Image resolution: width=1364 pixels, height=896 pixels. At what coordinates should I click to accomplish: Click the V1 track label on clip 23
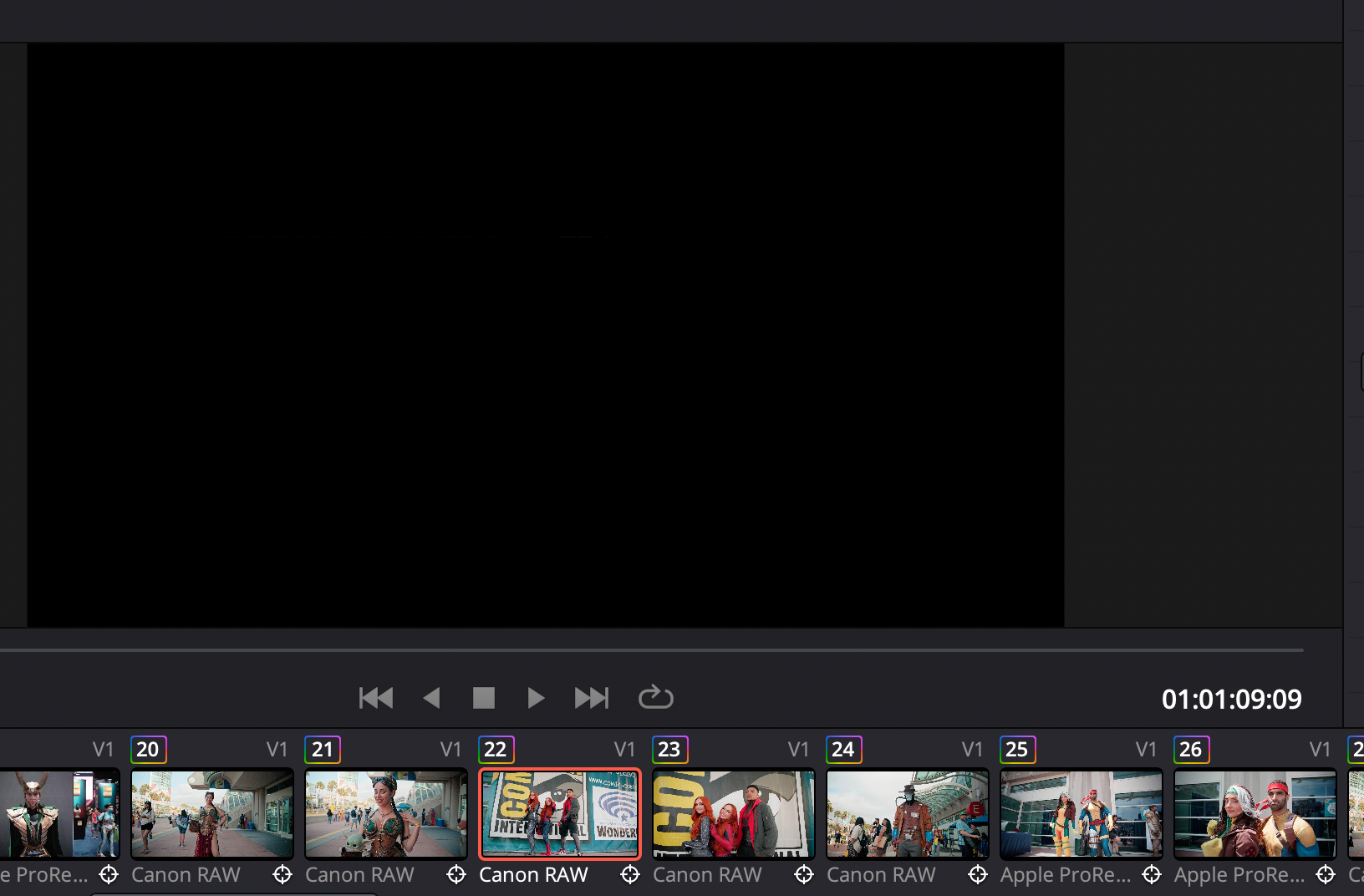coord(798,750)
